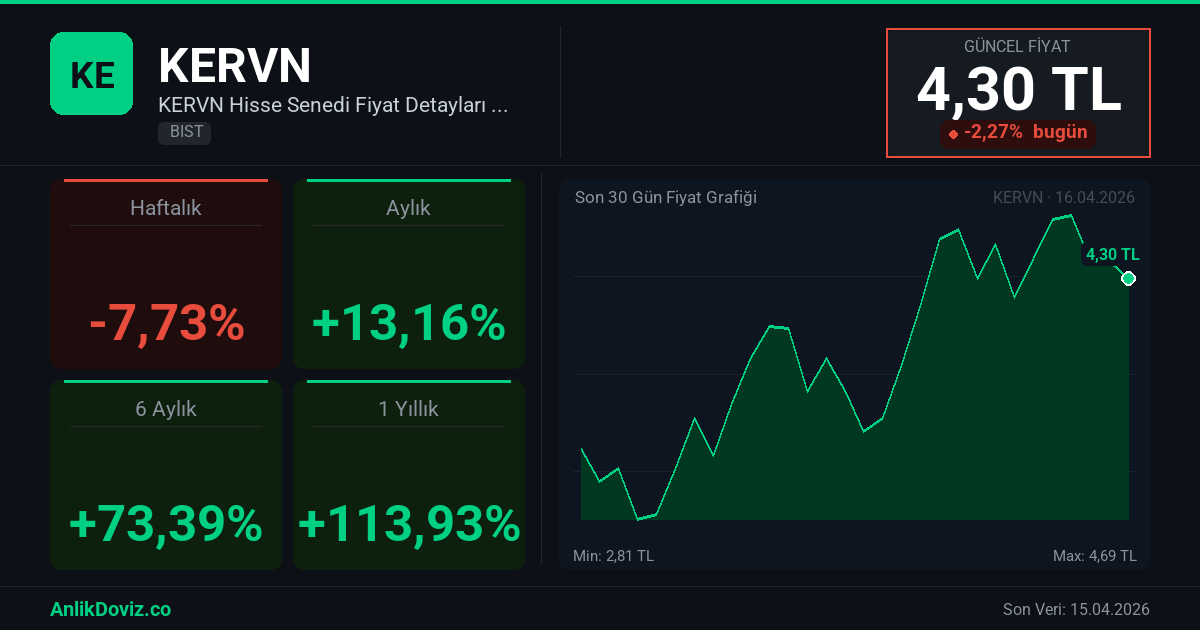Click the Son Veri date in the footer
This screenshot has width=1200, height=630.
1076,609
